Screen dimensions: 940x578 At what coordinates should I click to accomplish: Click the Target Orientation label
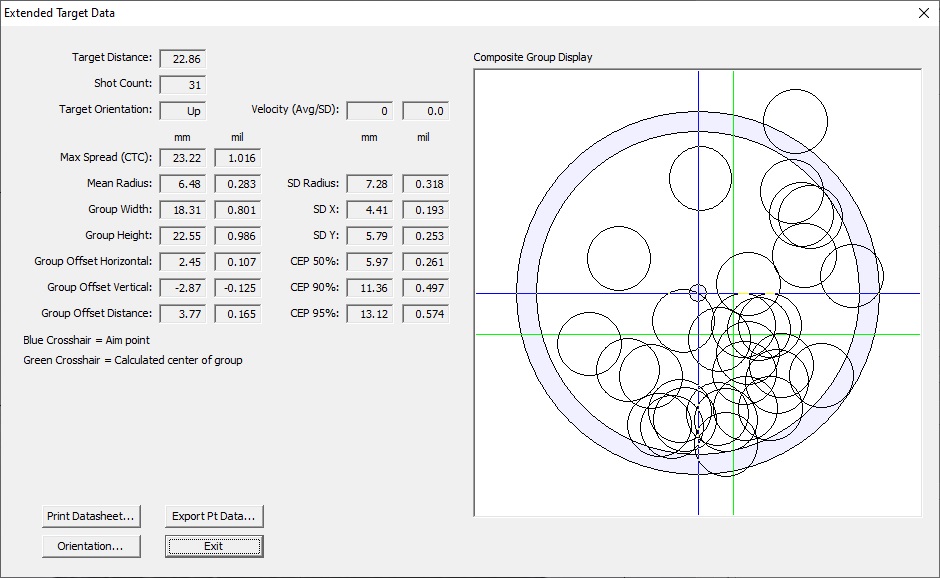tap(106, 109)
